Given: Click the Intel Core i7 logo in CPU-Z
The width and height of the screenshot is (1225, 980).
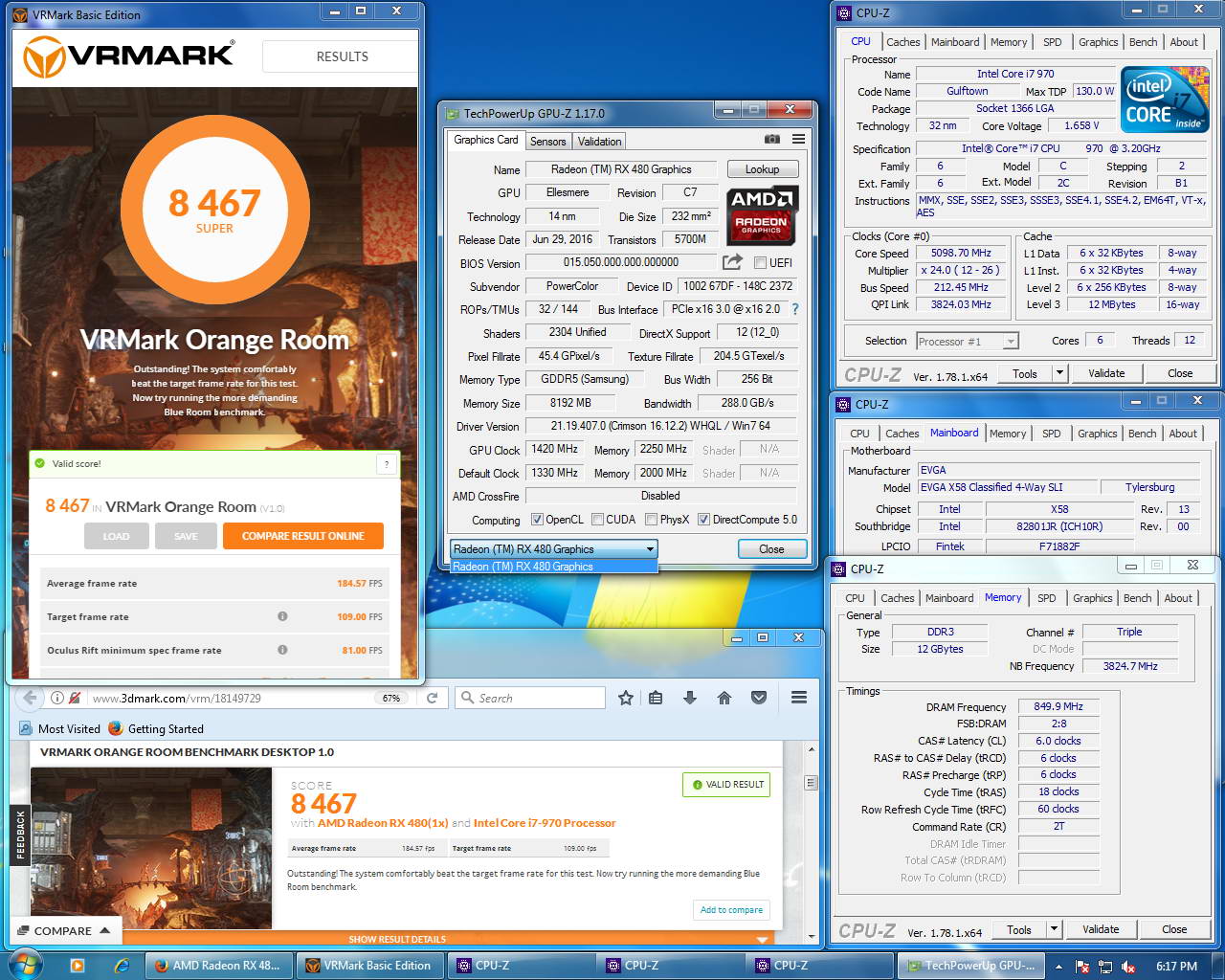Looking at the screenshot, I should tap(1165, 99).
